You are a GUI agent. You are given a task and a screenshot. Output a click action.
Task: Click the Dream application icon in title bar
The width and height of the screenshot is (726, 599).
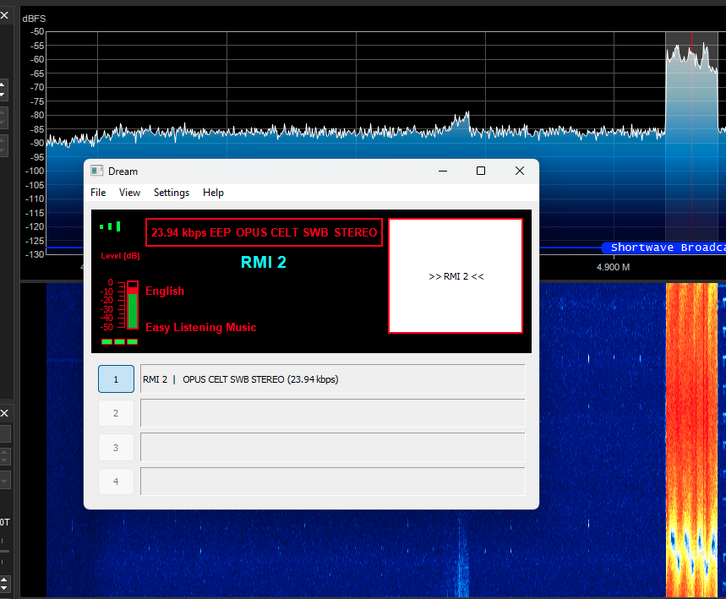coord(96,171)
